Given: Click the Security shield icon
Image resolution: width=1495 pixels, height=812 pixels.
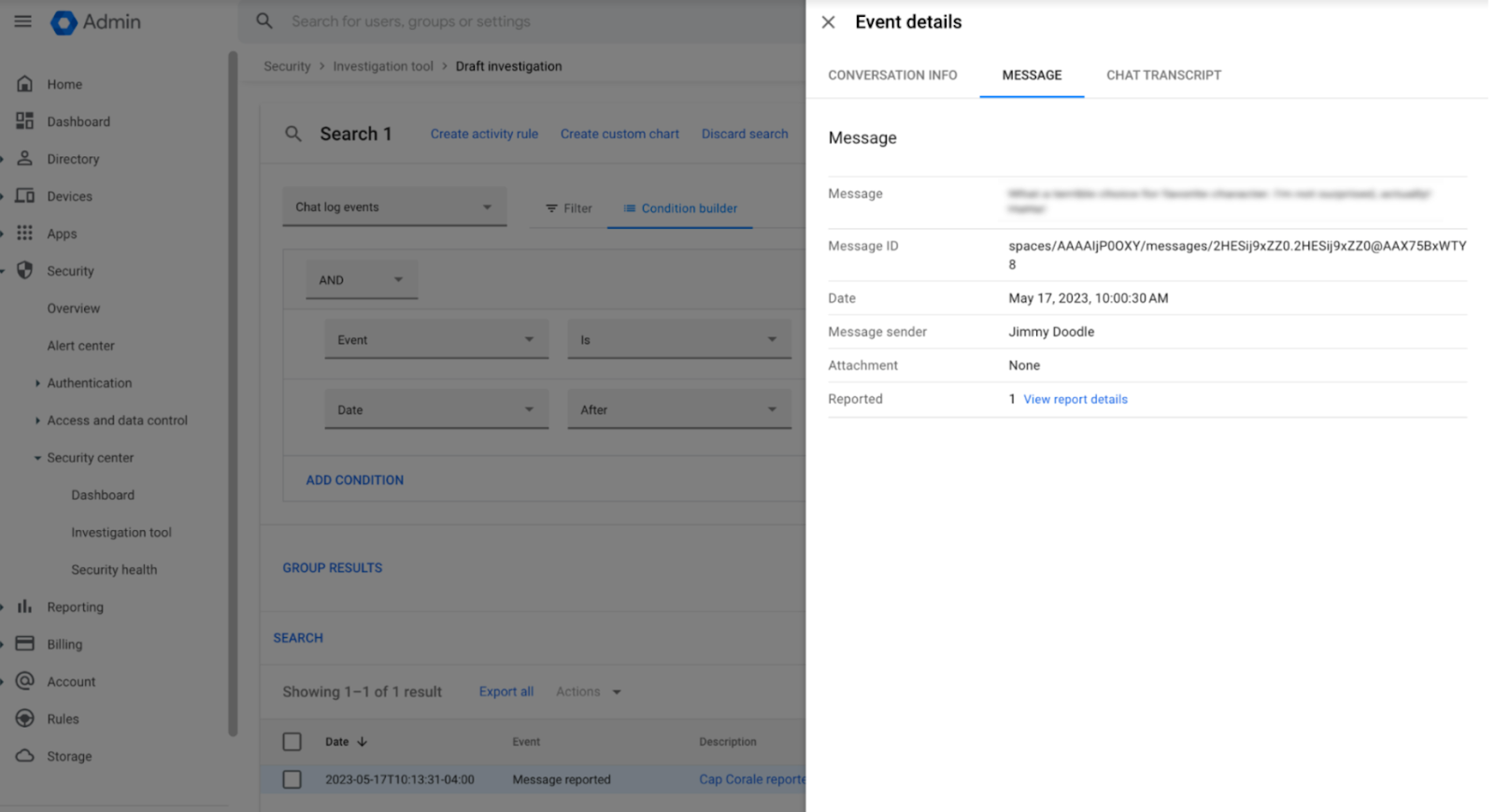Looking at the screenshot, I should 25,271.
